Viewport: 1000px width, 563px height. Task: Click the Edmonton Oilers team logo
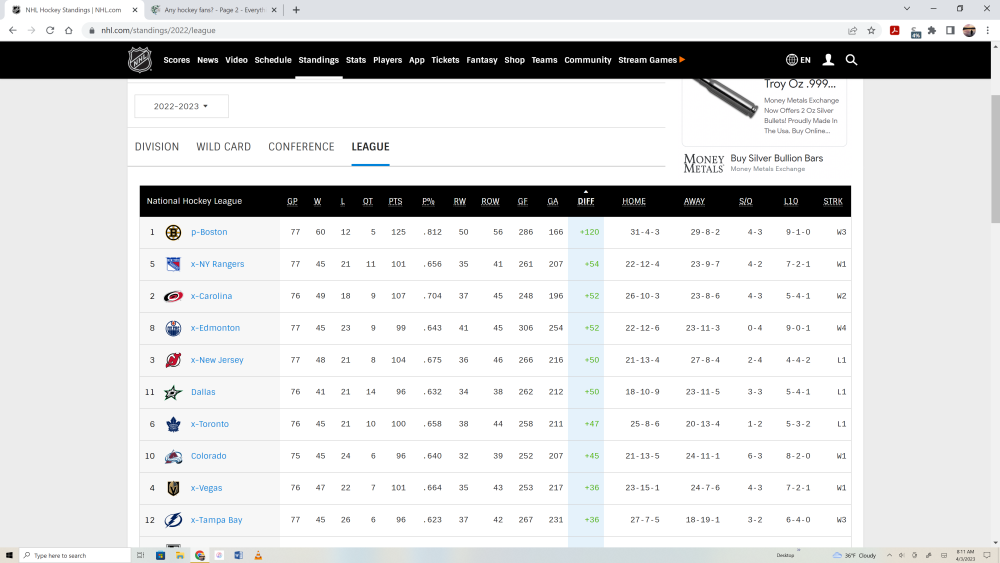[173, 328]
